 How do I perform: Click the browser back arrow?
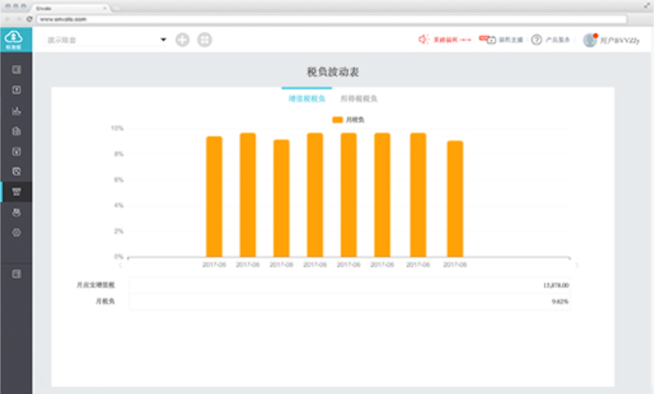[7, 19]
